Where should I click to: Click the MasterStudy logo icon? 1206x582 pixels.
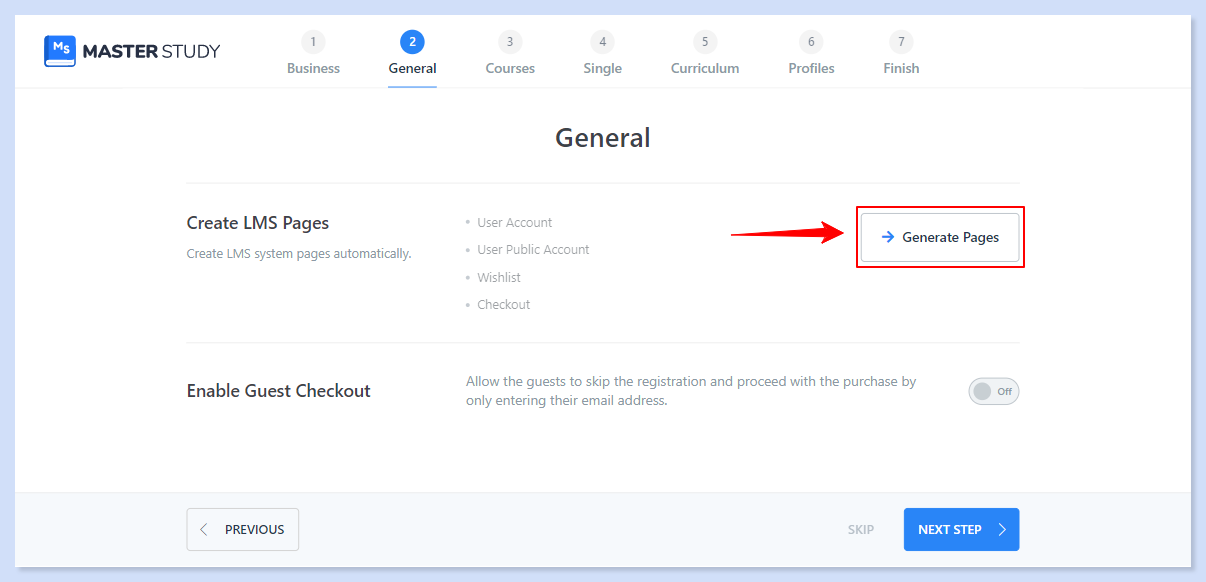[x=60, y=51]
